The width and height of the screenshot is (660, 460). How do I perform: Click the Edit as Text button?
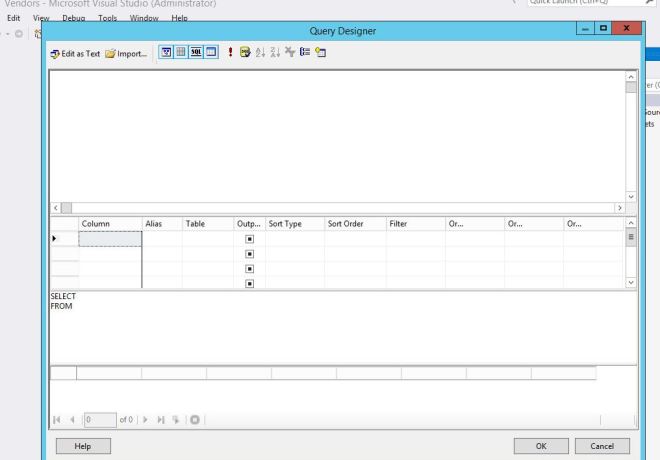click(x=76, y=54)
